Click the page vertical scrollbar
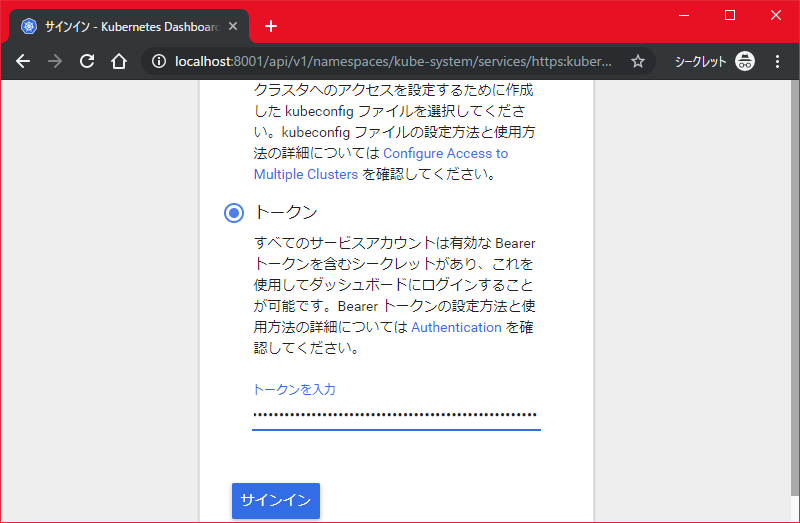The width and height of the screenshot is (800, 523). tap(794, 288)
